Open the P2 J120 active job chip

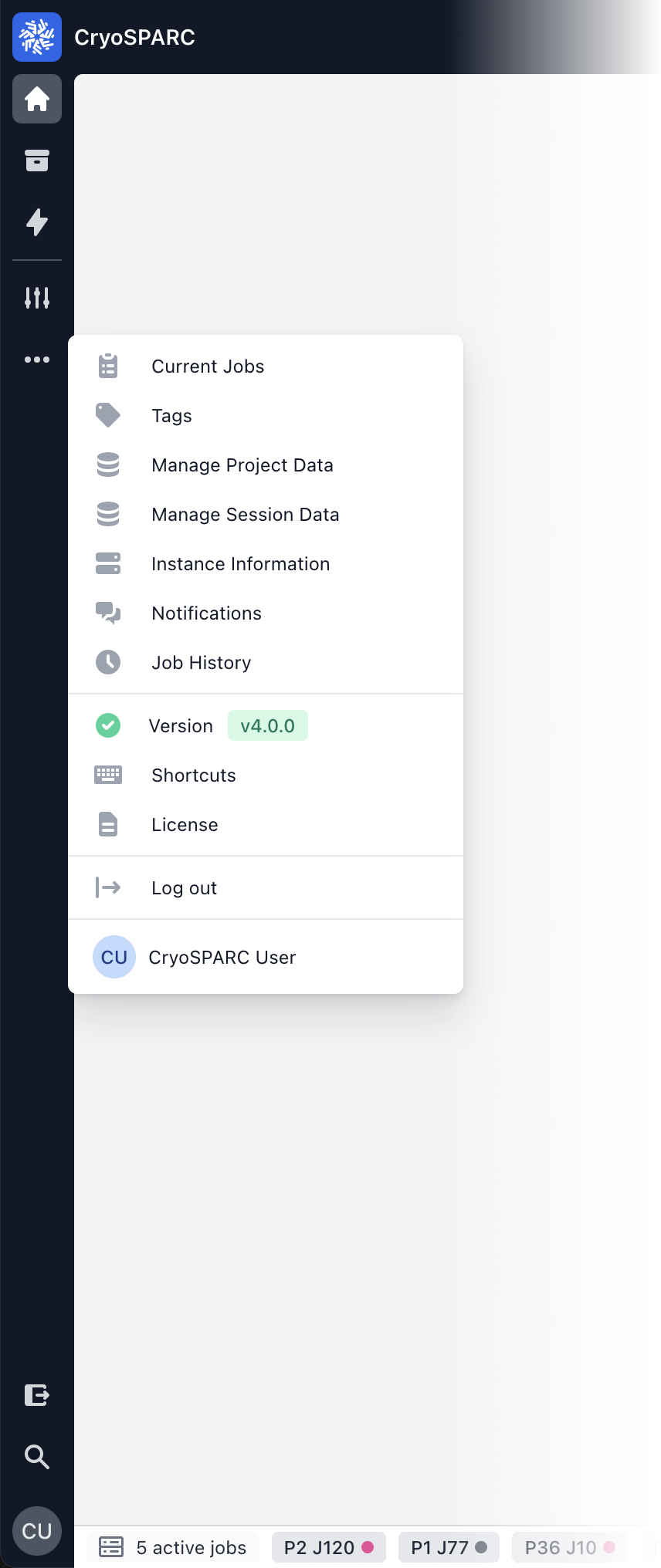[x=328, y=1548]
